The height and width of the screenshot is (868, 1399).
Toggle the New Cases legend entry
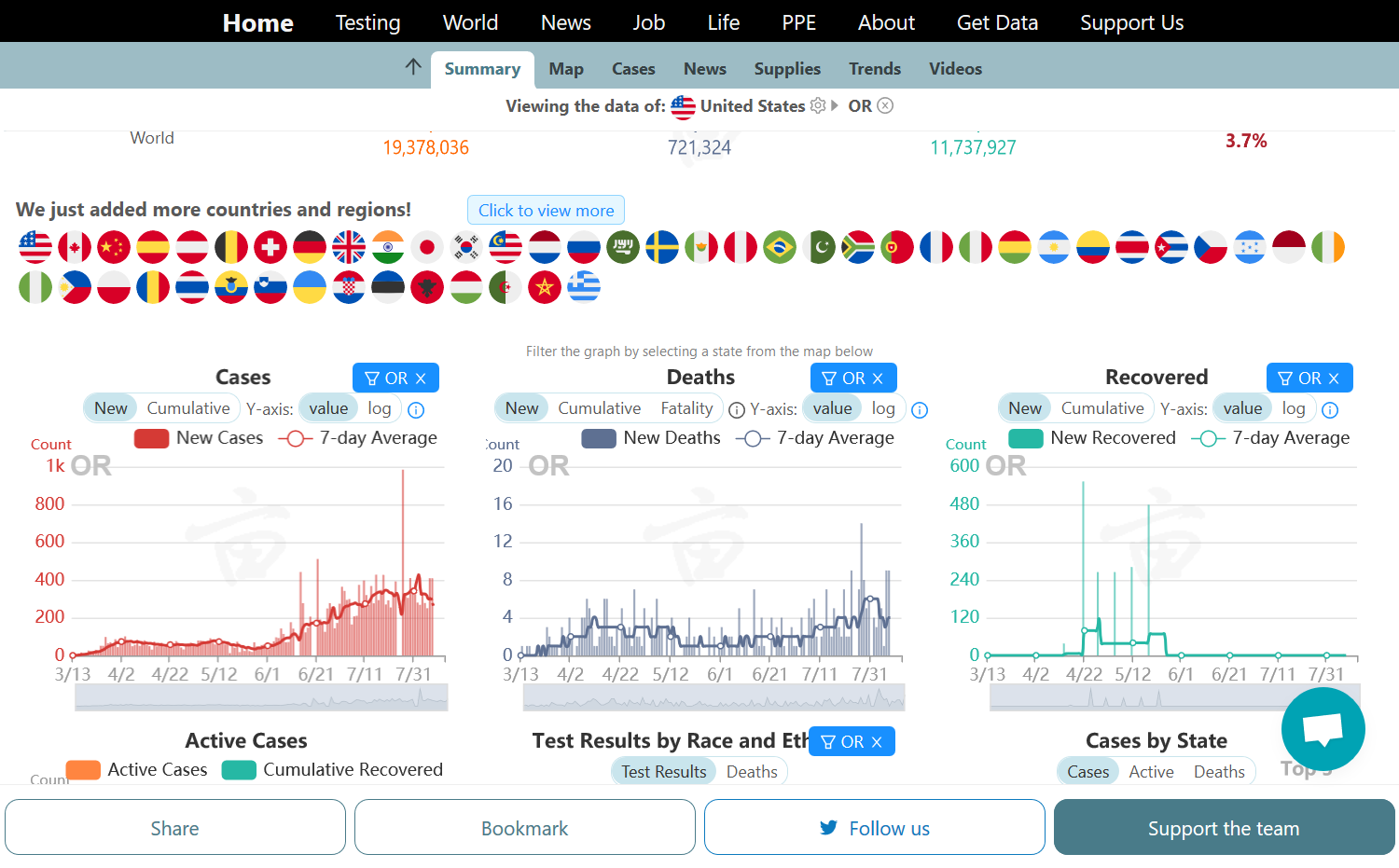coord(199,438)
